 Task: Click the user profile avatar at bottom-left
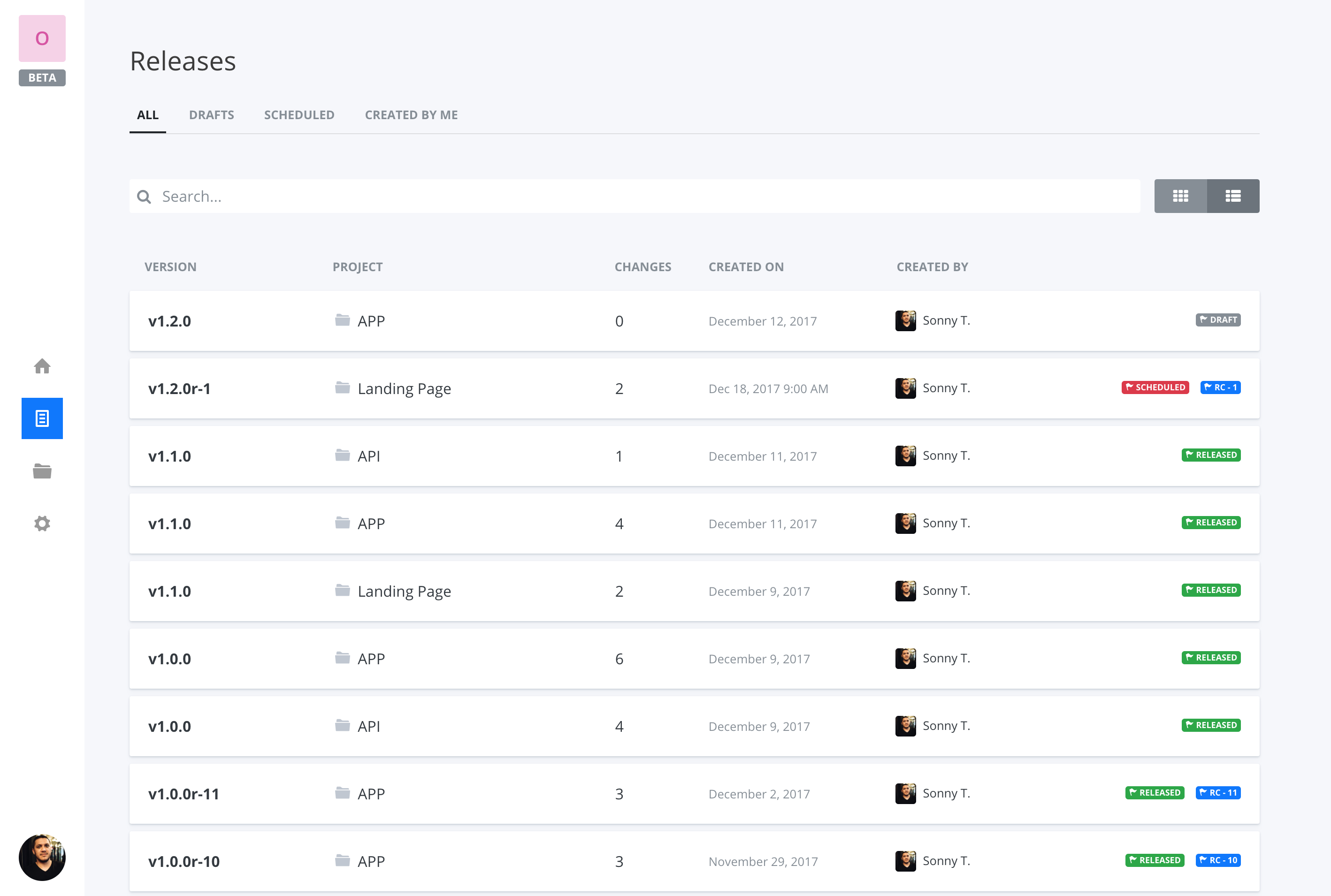point(42,857)
